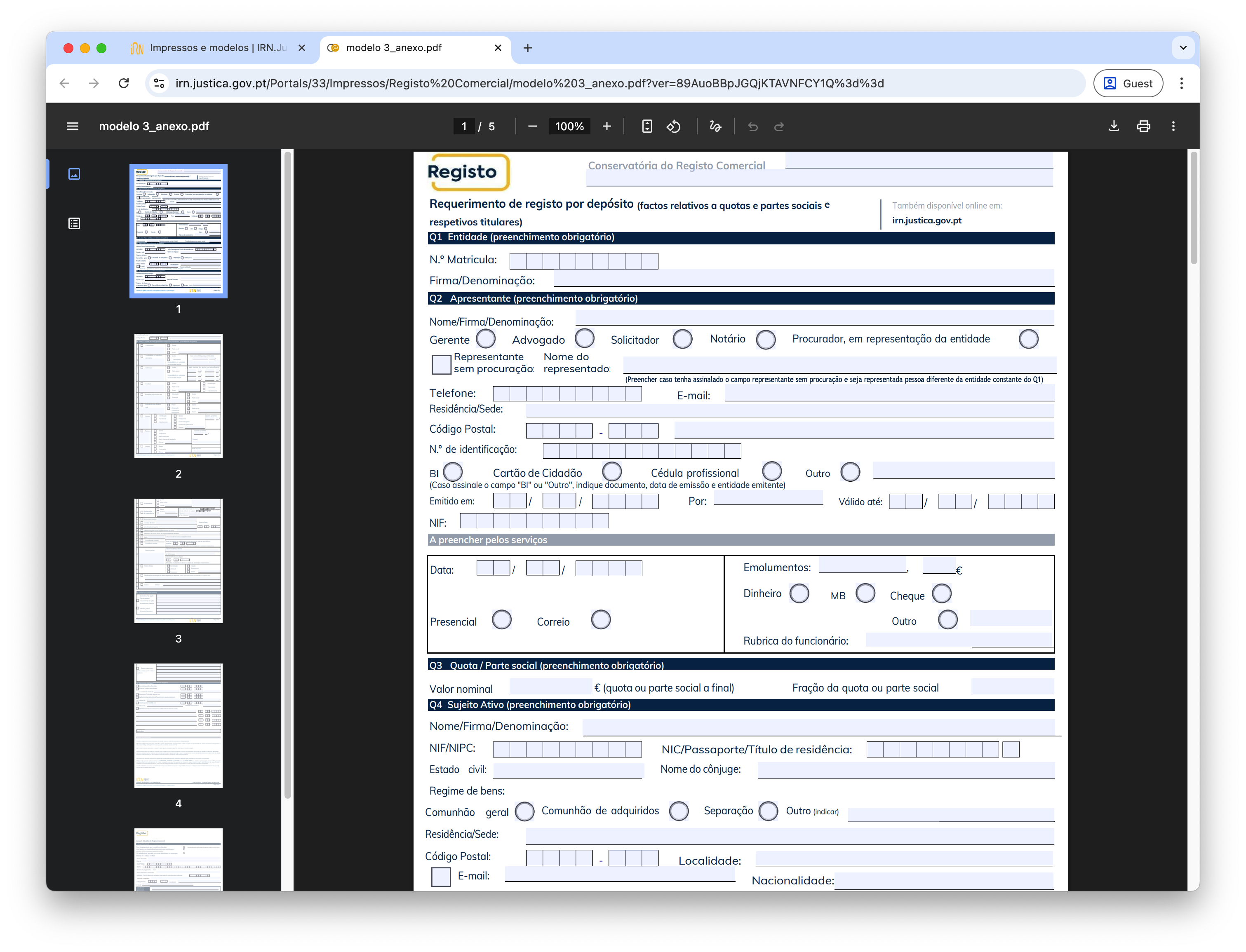The image size is (1246, 952).
Task: Select the Cheque payment radio button
Action: coord(942,594)
